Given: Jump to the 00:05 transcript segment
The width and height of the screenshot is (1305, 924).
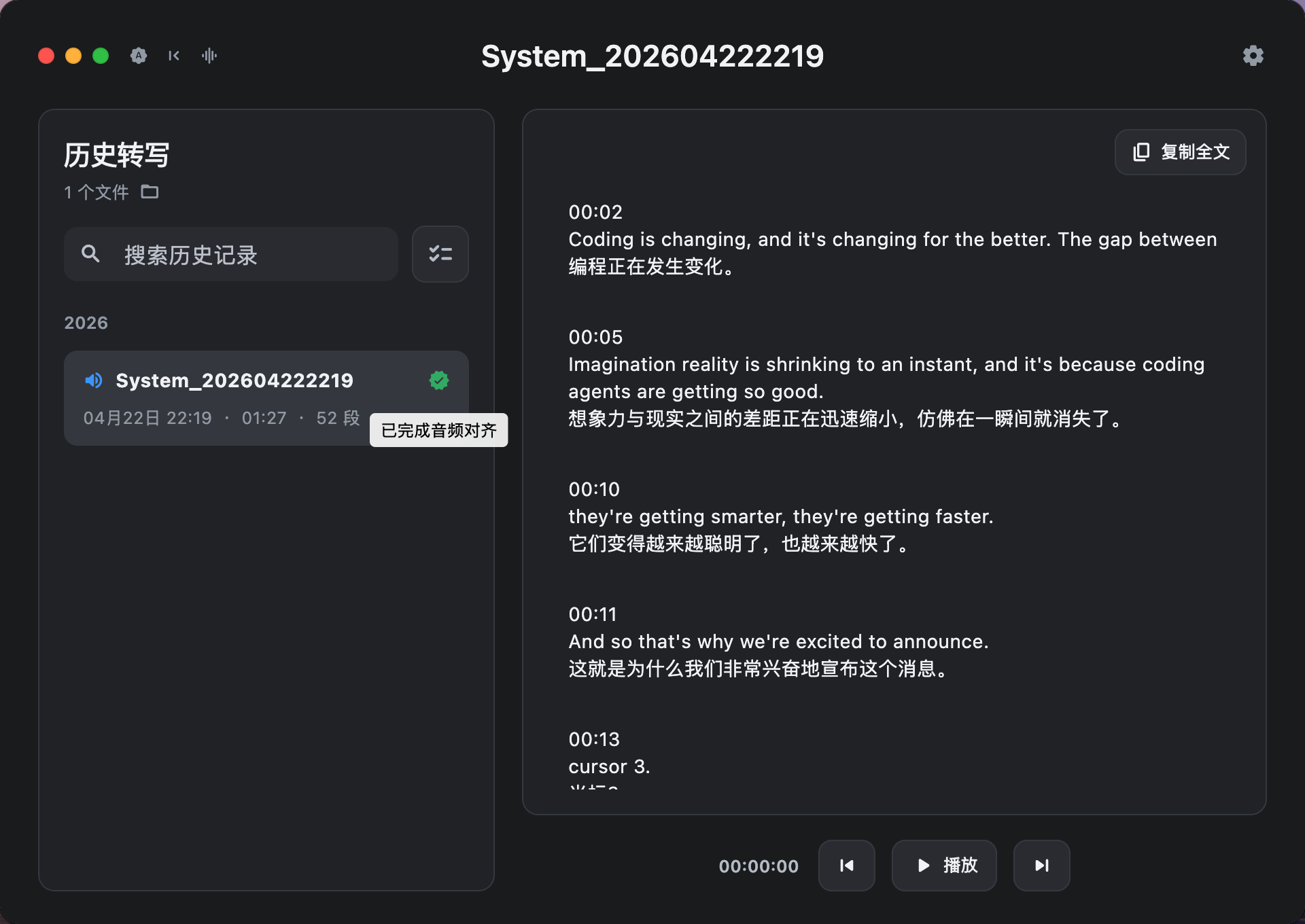Looking at the screenshot, I should point(595,337).
